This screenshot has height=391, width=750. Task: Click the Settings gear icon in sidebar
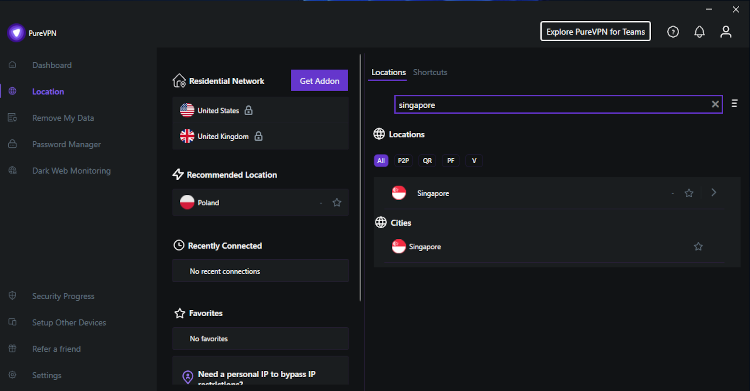coord(12,374)
